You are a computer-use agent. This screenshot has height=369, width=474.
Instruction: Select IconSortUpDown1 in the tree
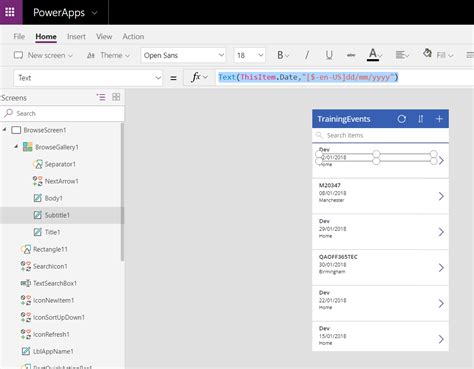click(x=59, y=317)
